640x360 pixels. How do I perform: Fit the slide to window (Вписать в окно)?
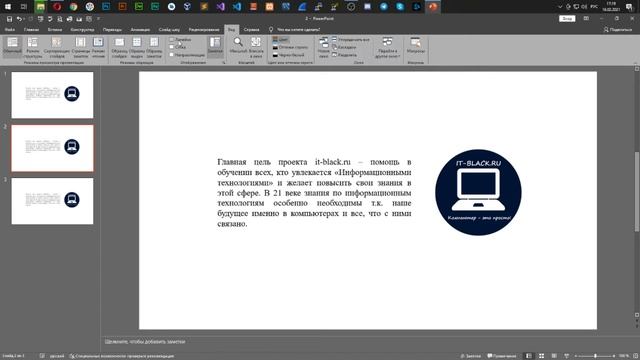tap(256, 47)
